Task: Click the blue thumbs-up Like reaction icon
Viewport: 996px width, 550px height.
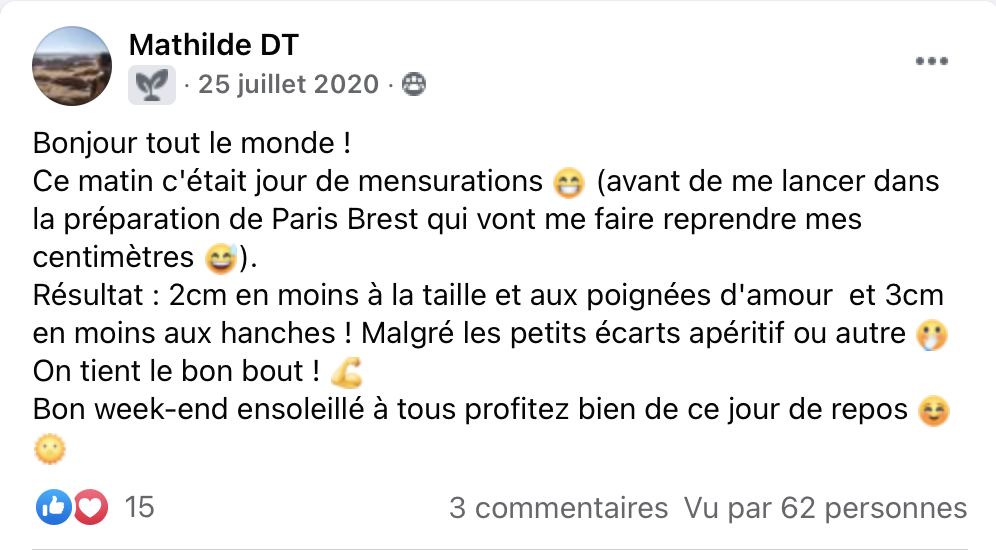Action: 53,508
